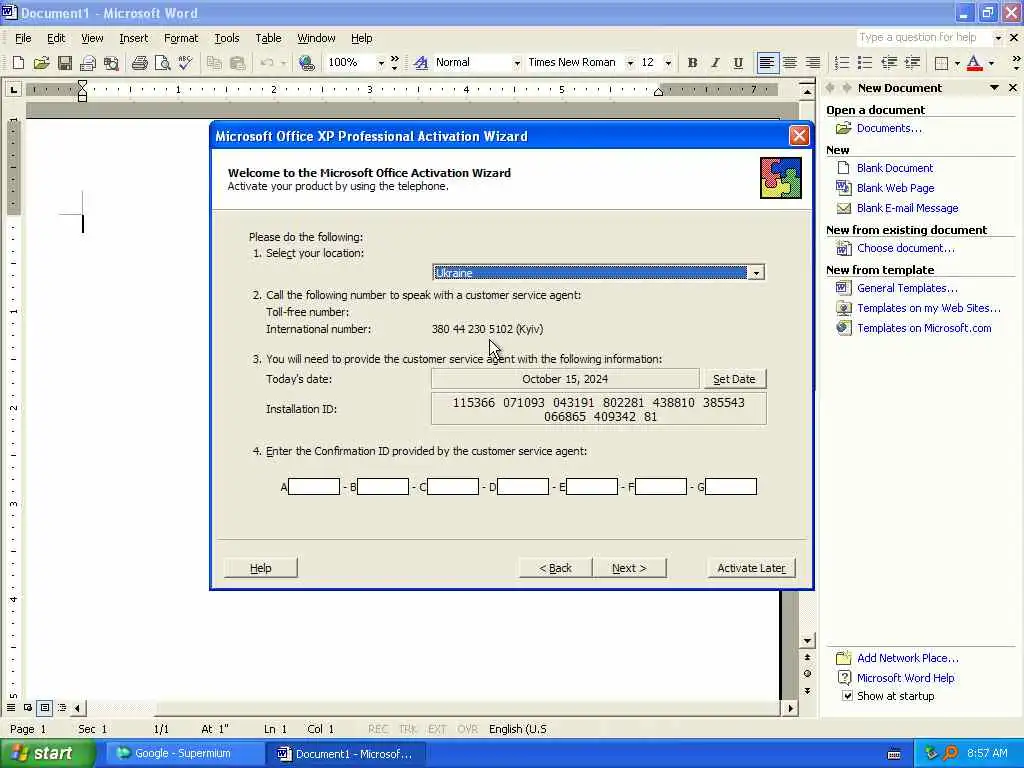Open Blank Document in task pane

click(895, 168)
